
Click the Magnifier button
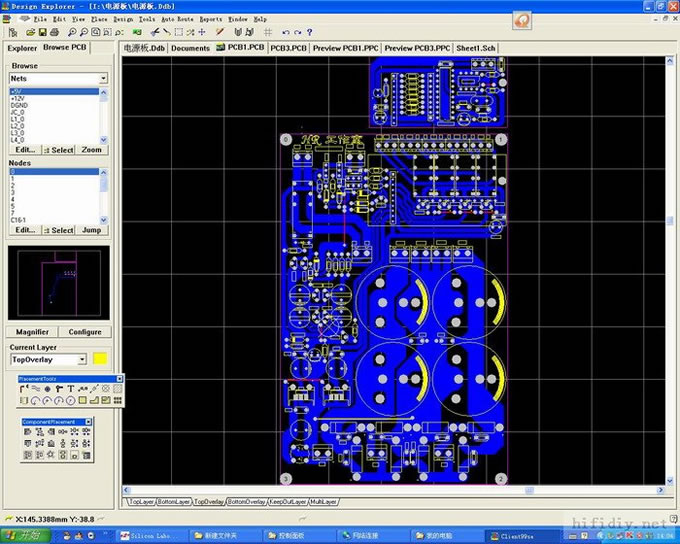click(32, 332)
